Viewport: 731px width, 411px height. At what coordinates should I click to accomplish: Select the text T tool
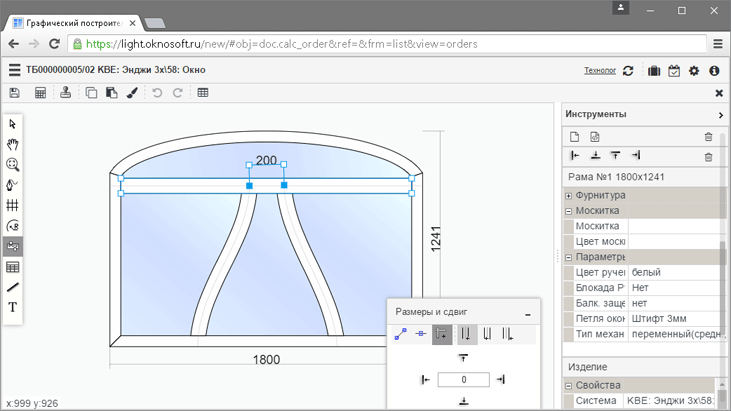coord(13,307)
